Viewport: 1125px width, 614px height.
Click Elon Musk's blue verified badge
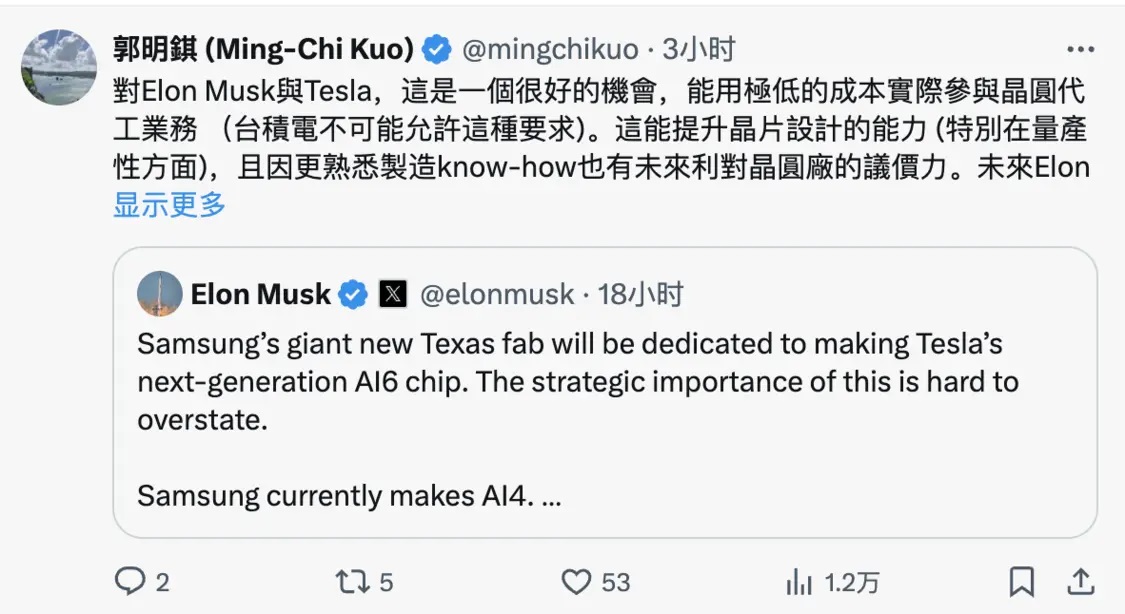(x=353, y=294)
